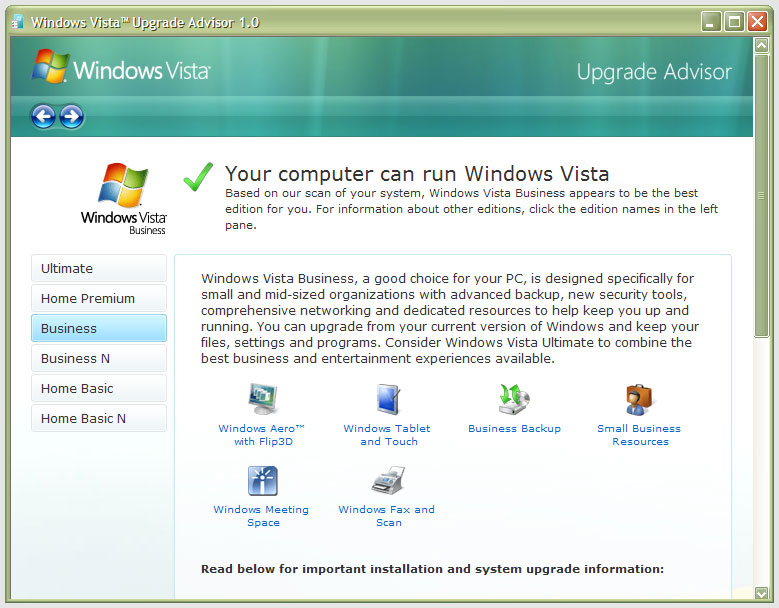Click the green checkmark status icon

(198, 176)
